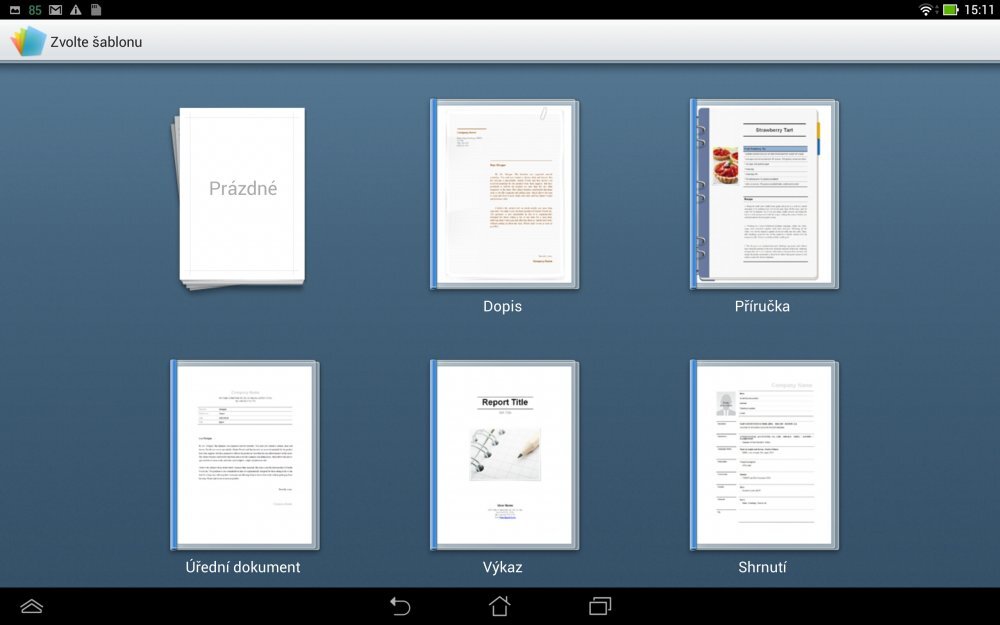
Task: Select the blank 'Prázdné' template
Action: tap(242, 196)
